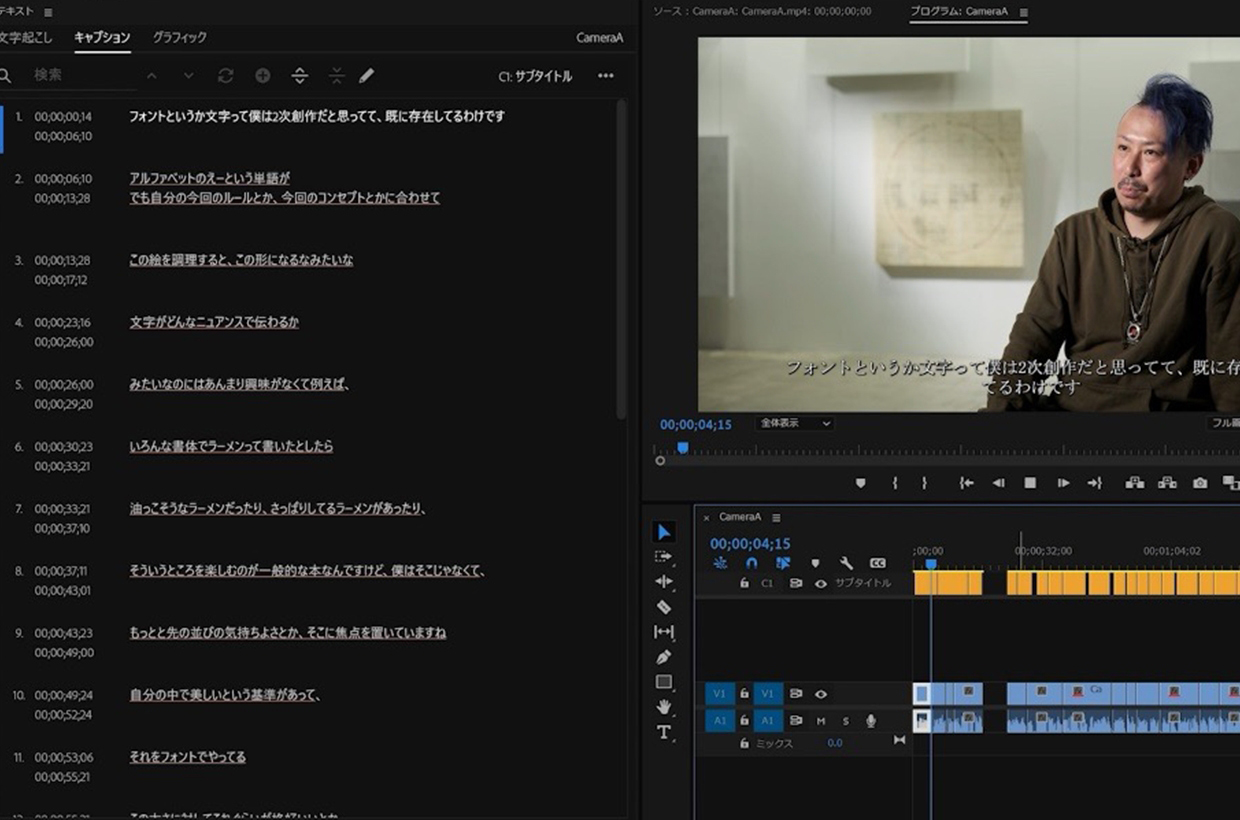Click Go to In point button
The image size is (1240, 820).
(966, 483)
